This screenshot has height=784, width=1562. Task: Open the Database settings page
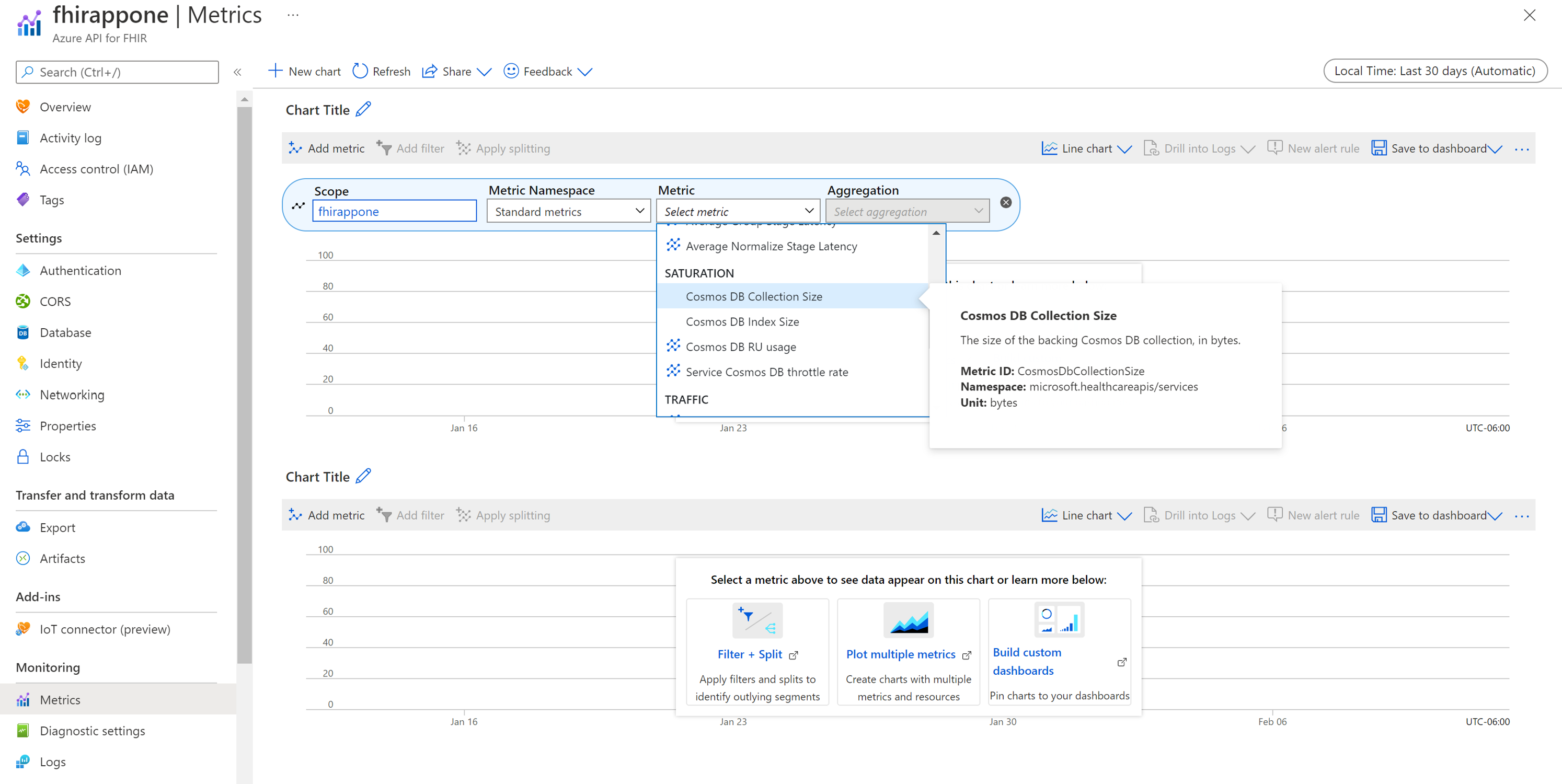click(x=64, y=332)
